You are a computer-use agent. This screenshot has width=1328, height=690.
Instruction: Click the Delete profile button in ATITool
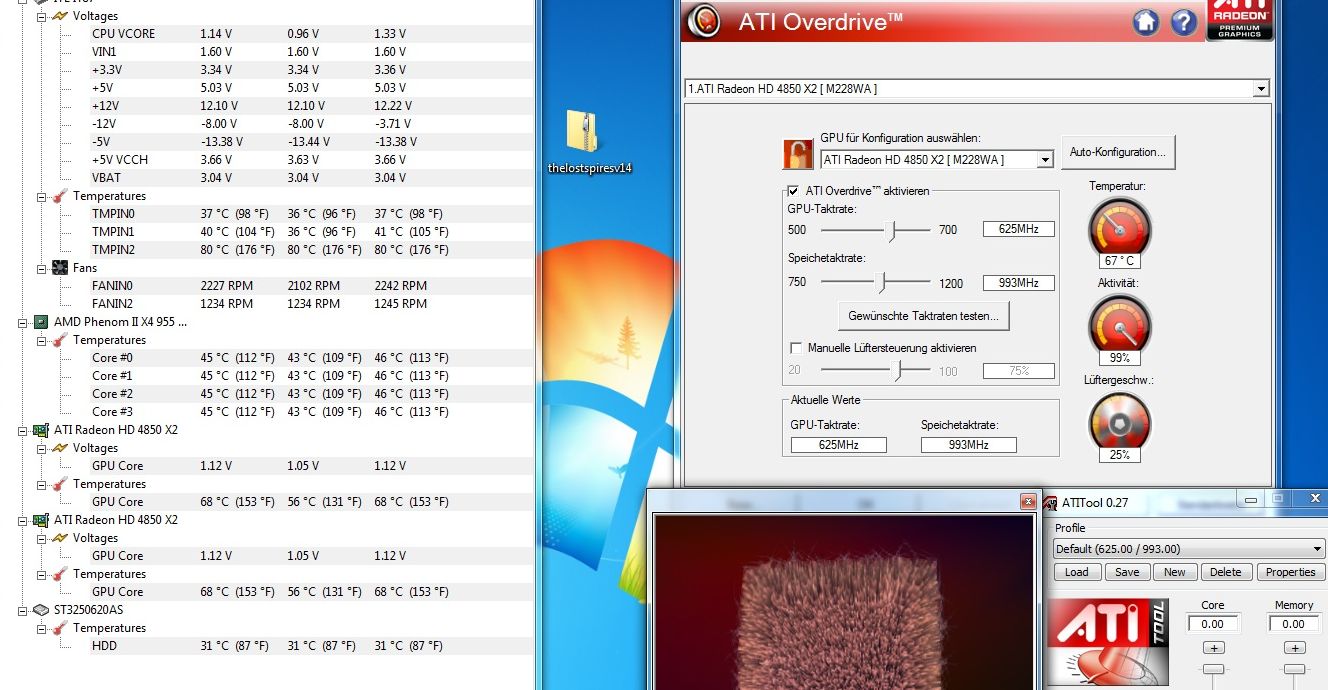coord(1225,572)
